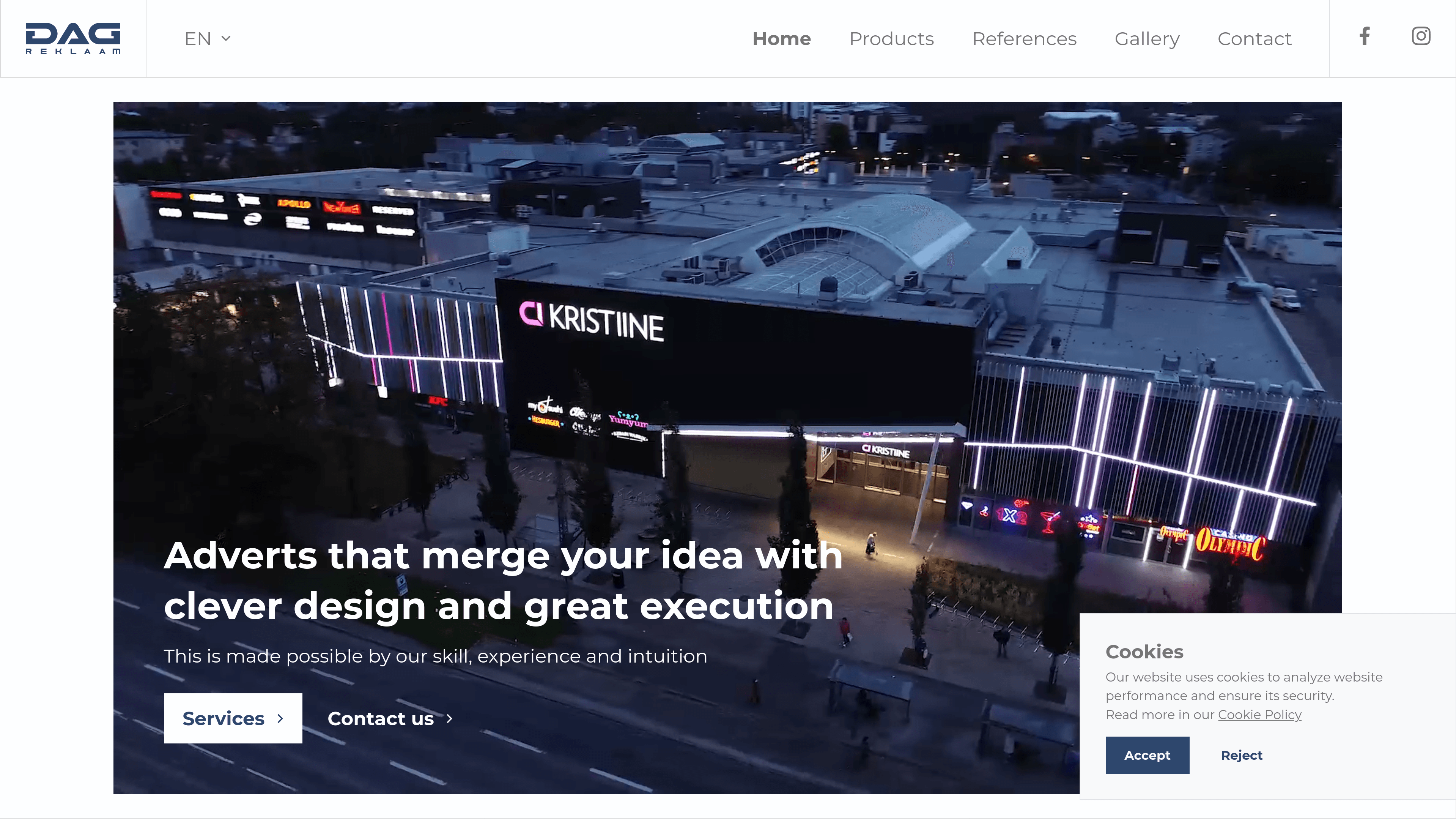Click the Cookies heading in the banner
This screenshot has width=1456, height=819.
[x=1144, y=652]
